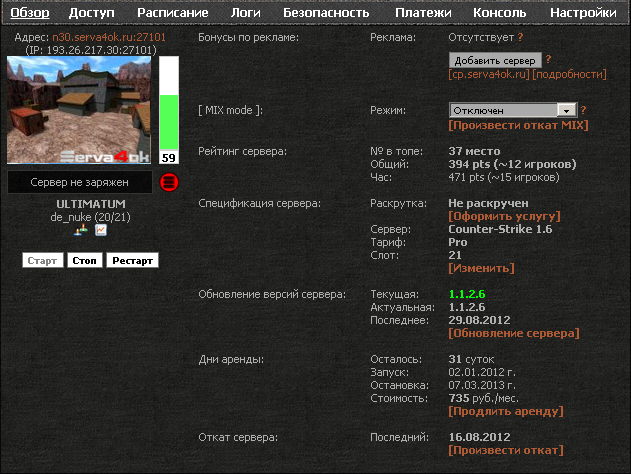Click the current version 1.1.2.6 in green
This screenshot has width=631, height=474.
(x=467, y=294)
